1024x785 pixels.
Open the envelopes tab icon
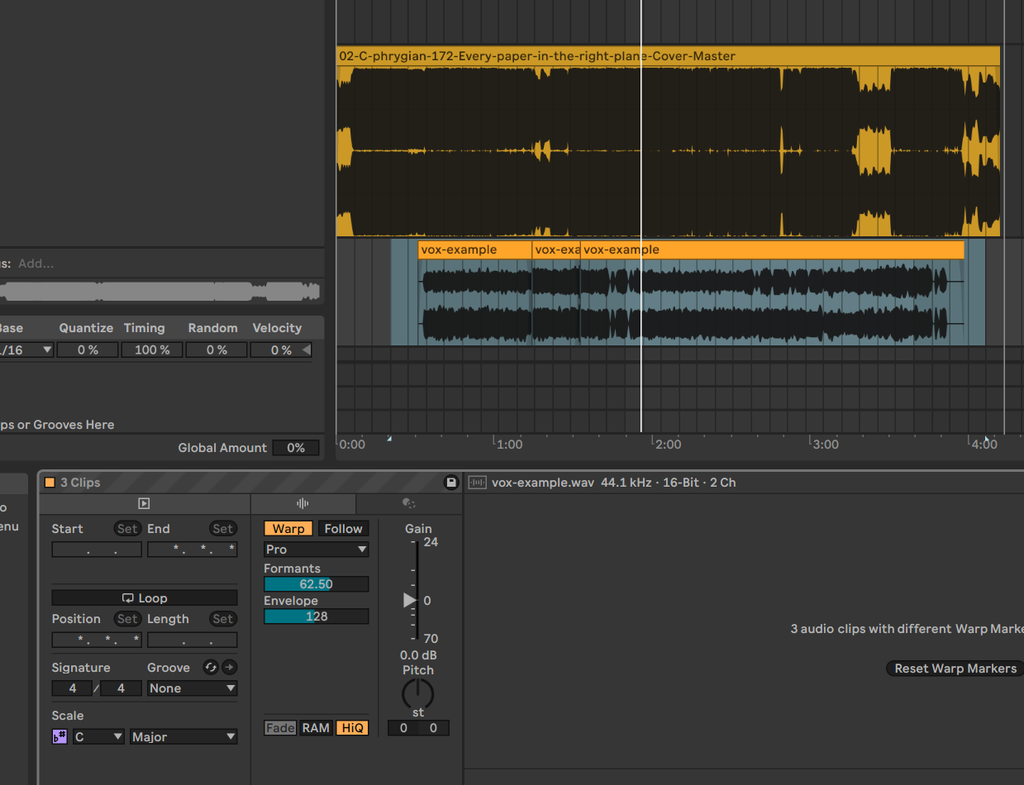point(409,504)
